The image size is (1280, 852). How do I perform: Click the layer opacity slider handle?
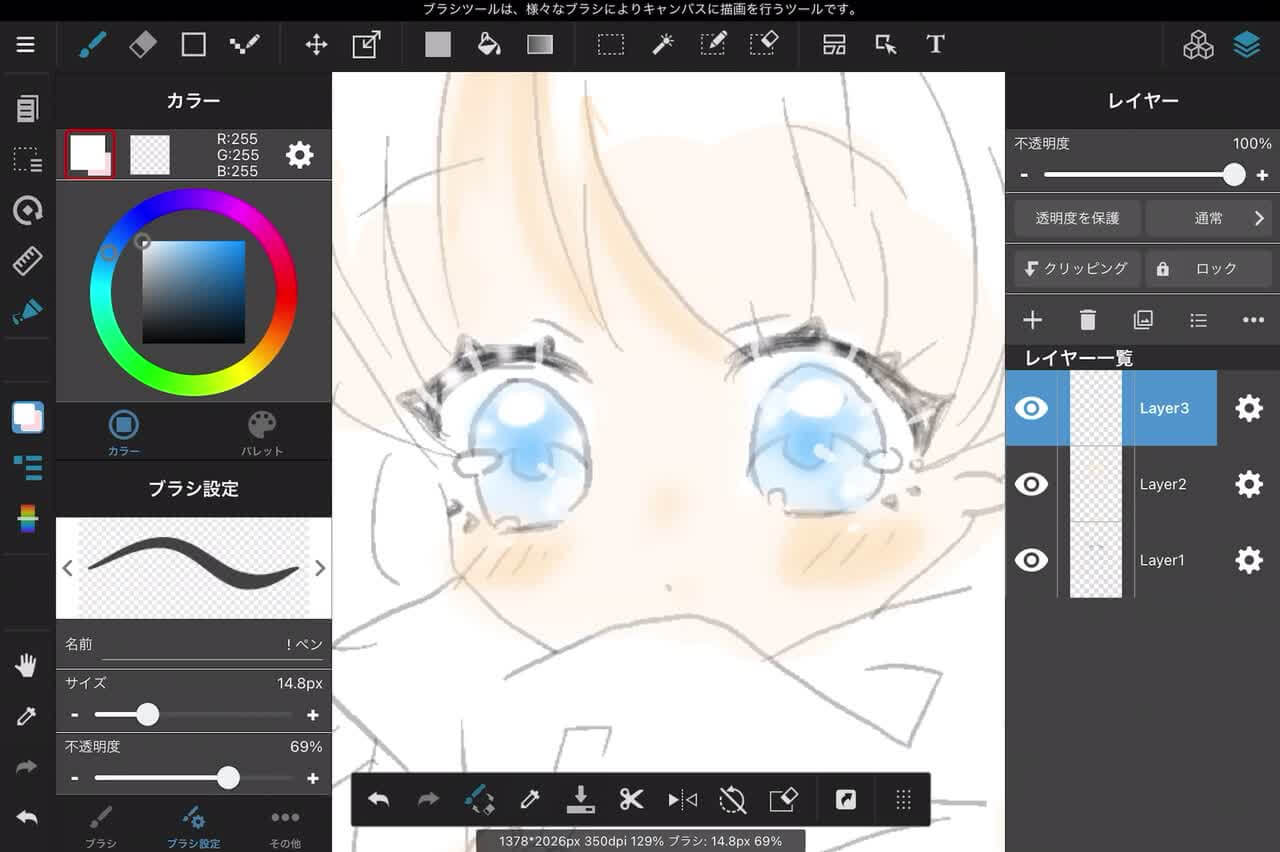coord(1234,175)
